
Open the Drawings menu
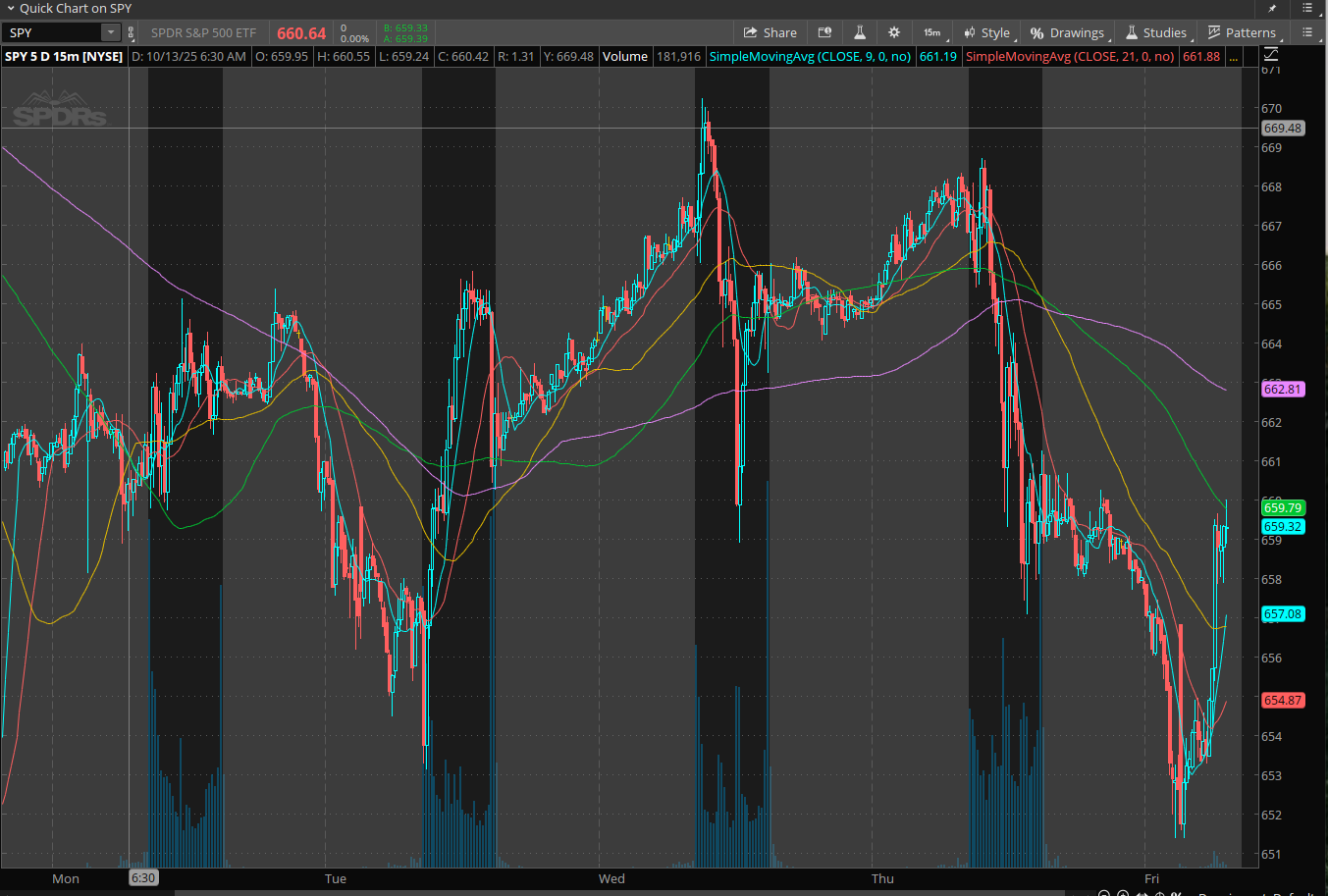1068,32
